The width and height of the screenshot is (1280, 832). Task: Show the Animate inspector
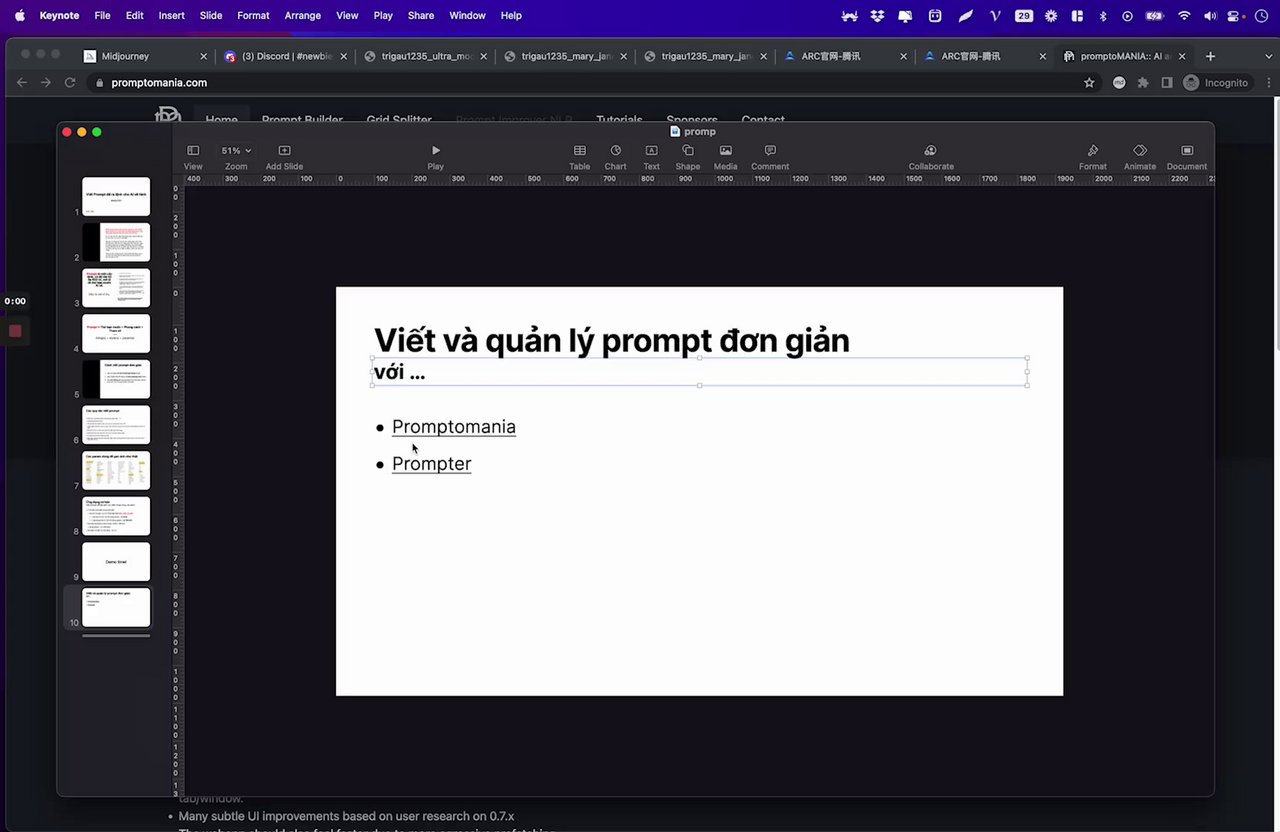coord(1140,157)
